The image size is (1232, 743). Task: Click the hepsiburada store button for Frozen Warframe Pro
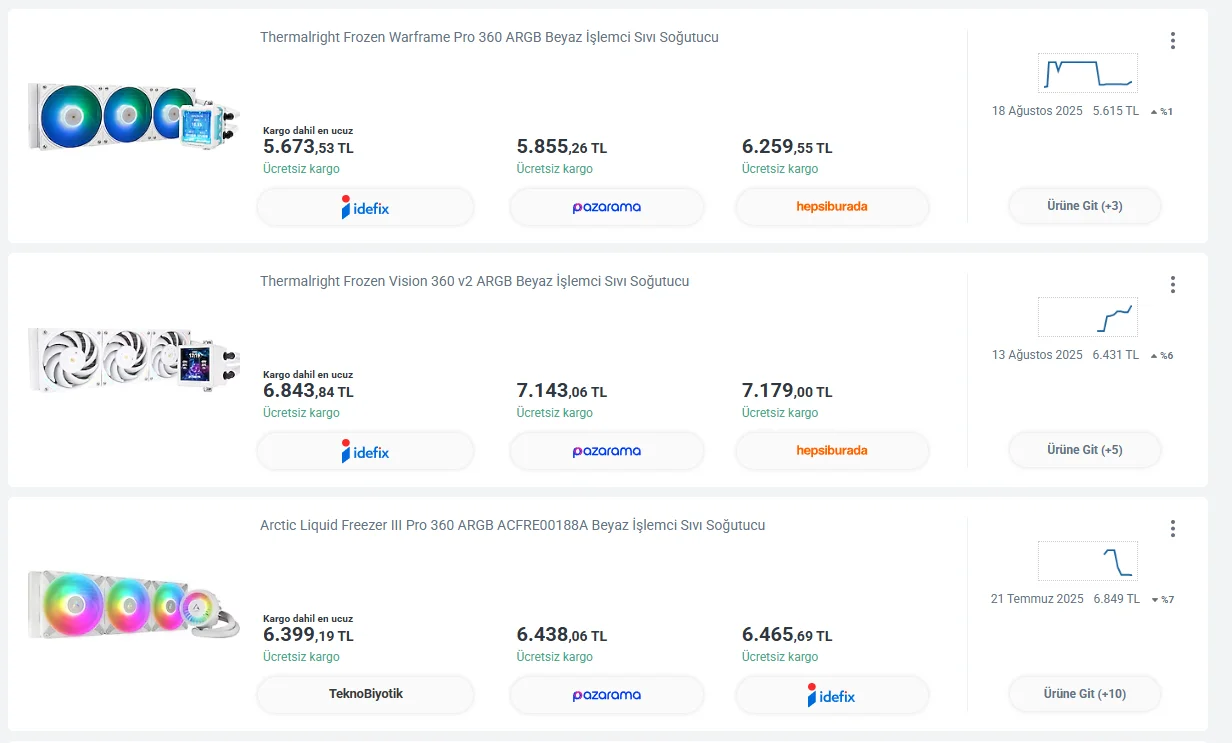click(x=832, y=207)
